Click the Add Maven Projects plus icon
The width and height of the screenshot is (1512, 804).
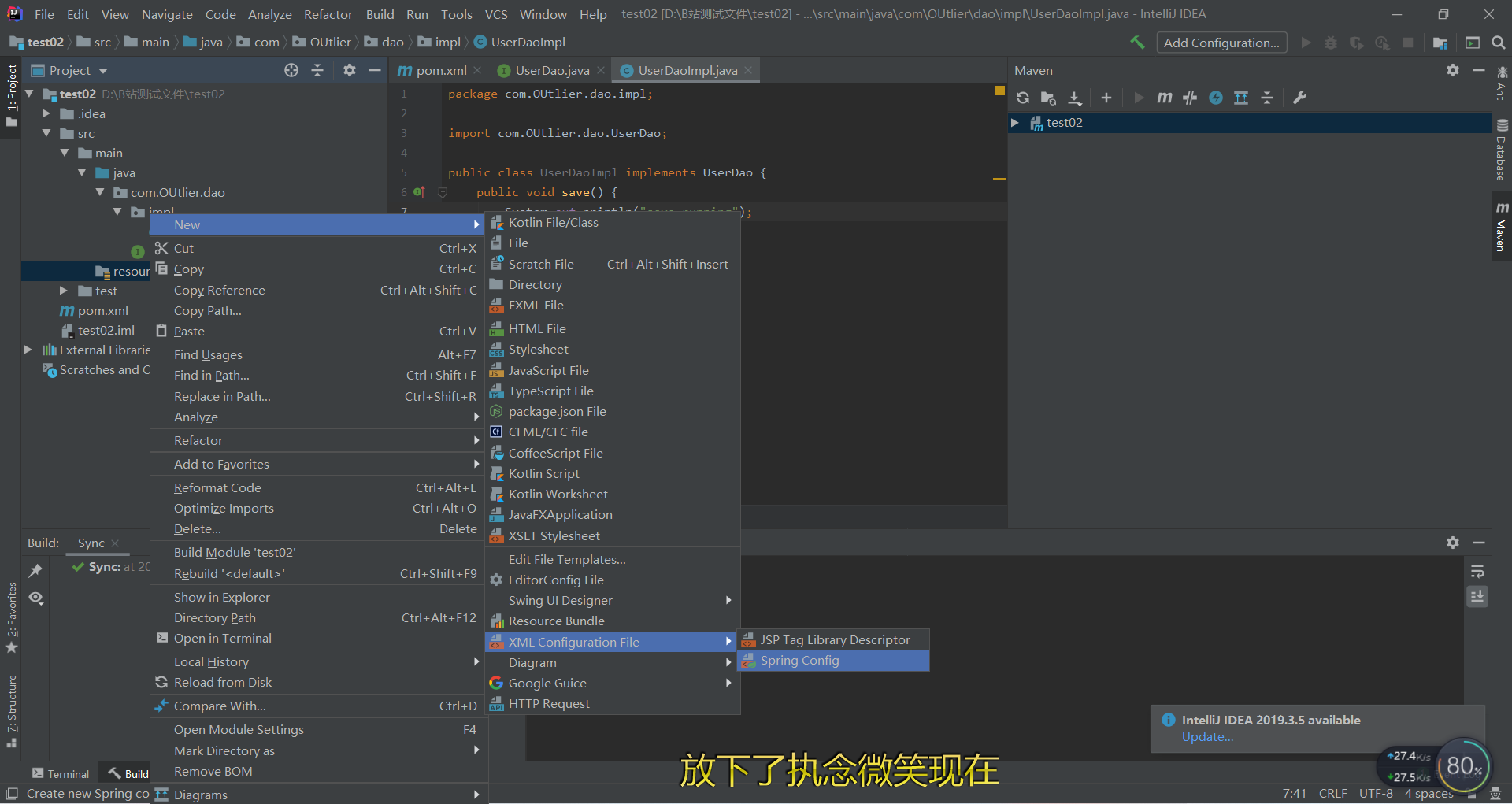click(1106, 98)
